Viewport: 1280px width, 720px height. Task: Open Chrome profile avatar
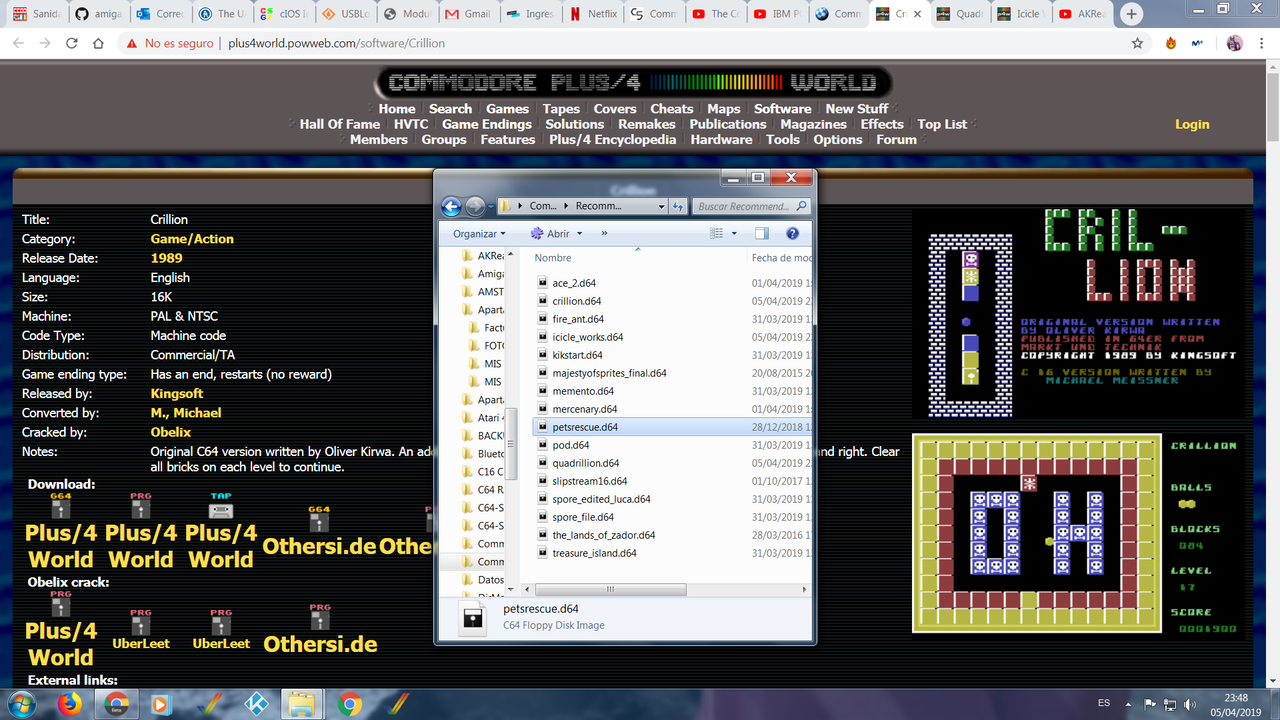pos(1235,43)
